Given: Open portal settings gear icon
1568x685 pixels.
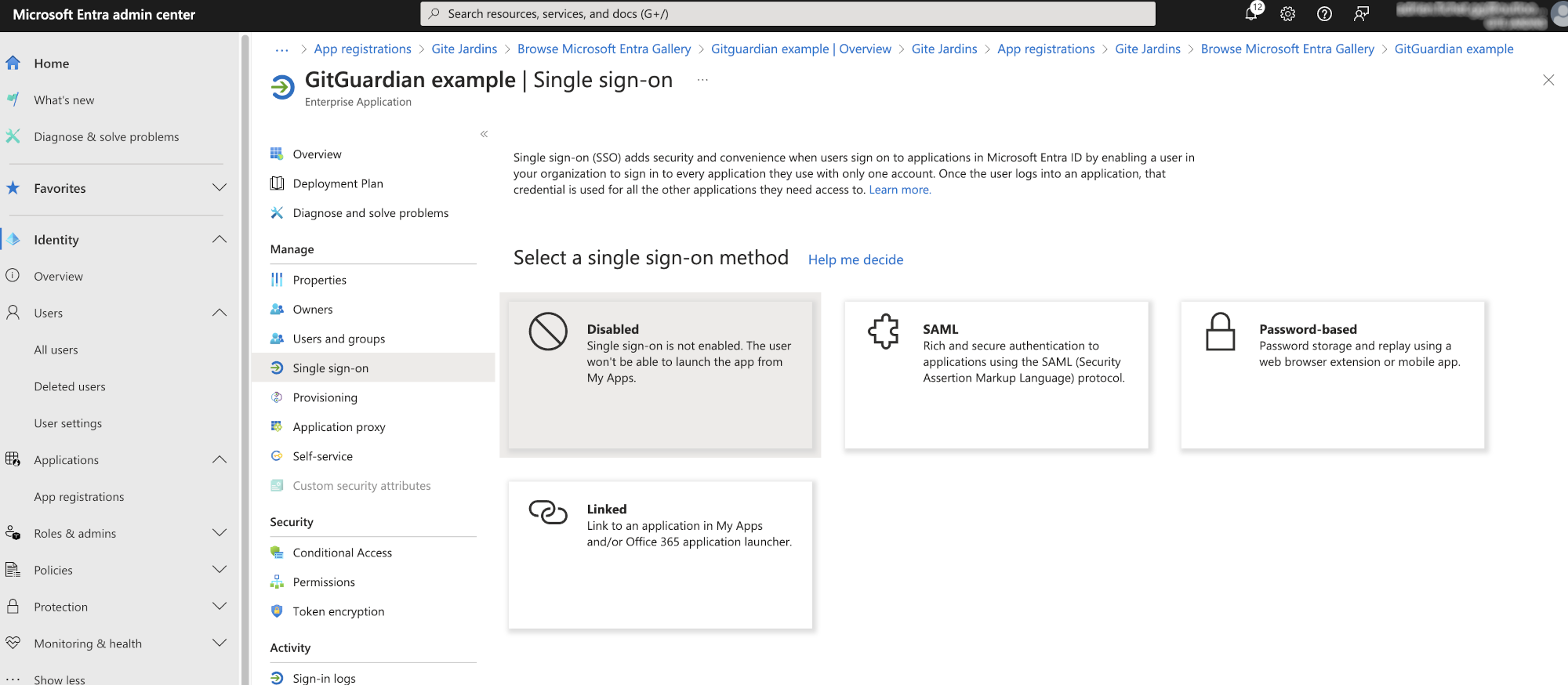Looking at the screenshot, I should pyautogui.click(x=1287, y=13).
